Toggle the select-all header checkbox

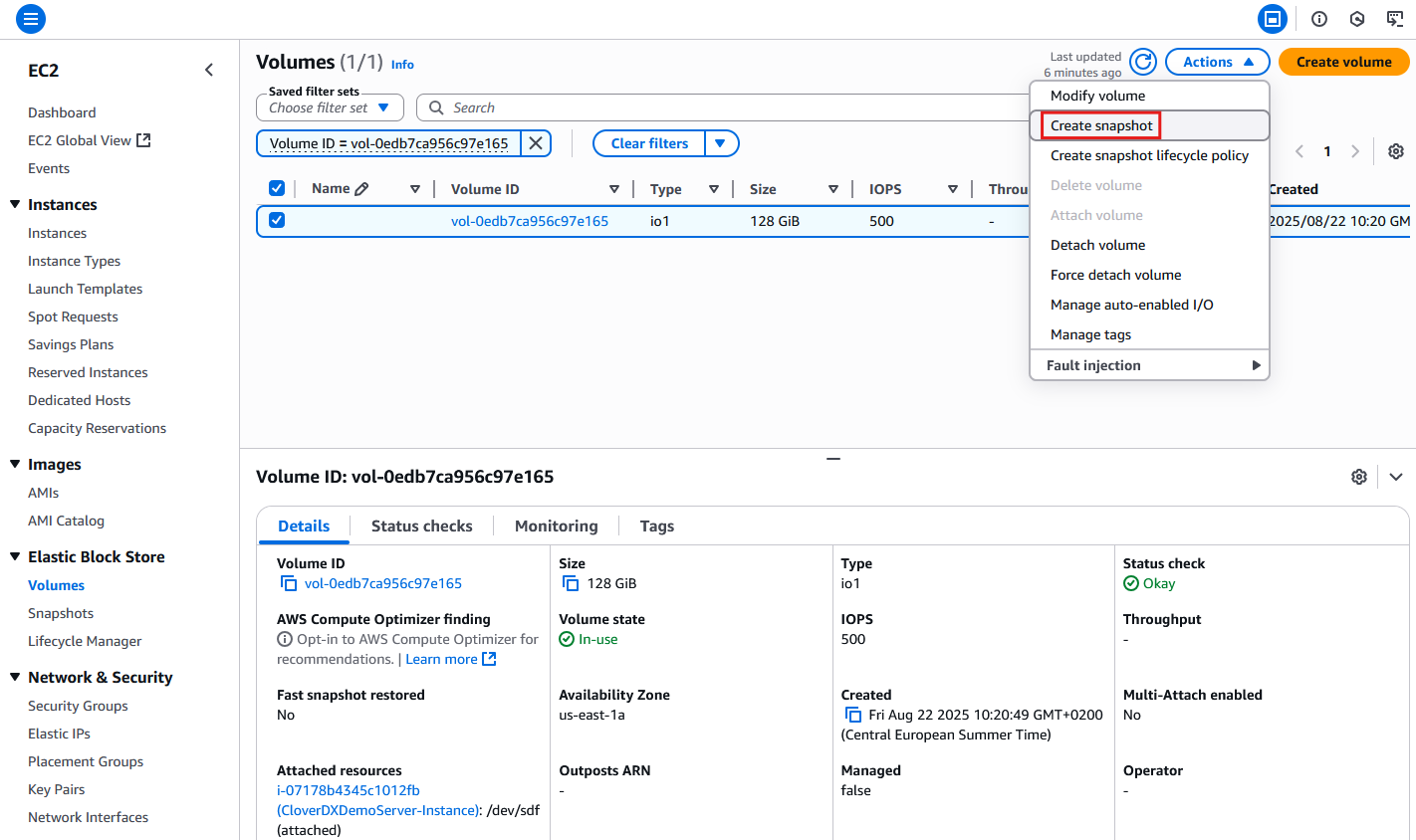(276, 187)
